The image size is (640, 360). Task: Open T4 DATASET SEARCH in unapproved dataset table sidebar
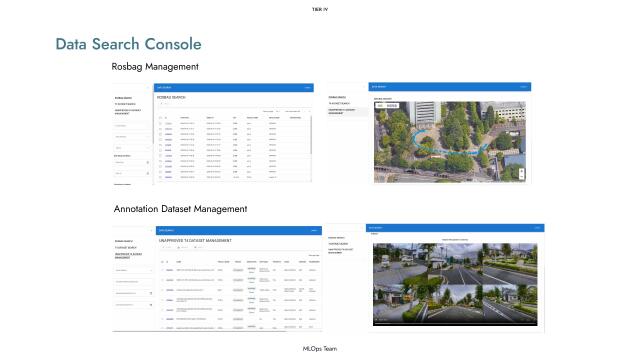126,248
